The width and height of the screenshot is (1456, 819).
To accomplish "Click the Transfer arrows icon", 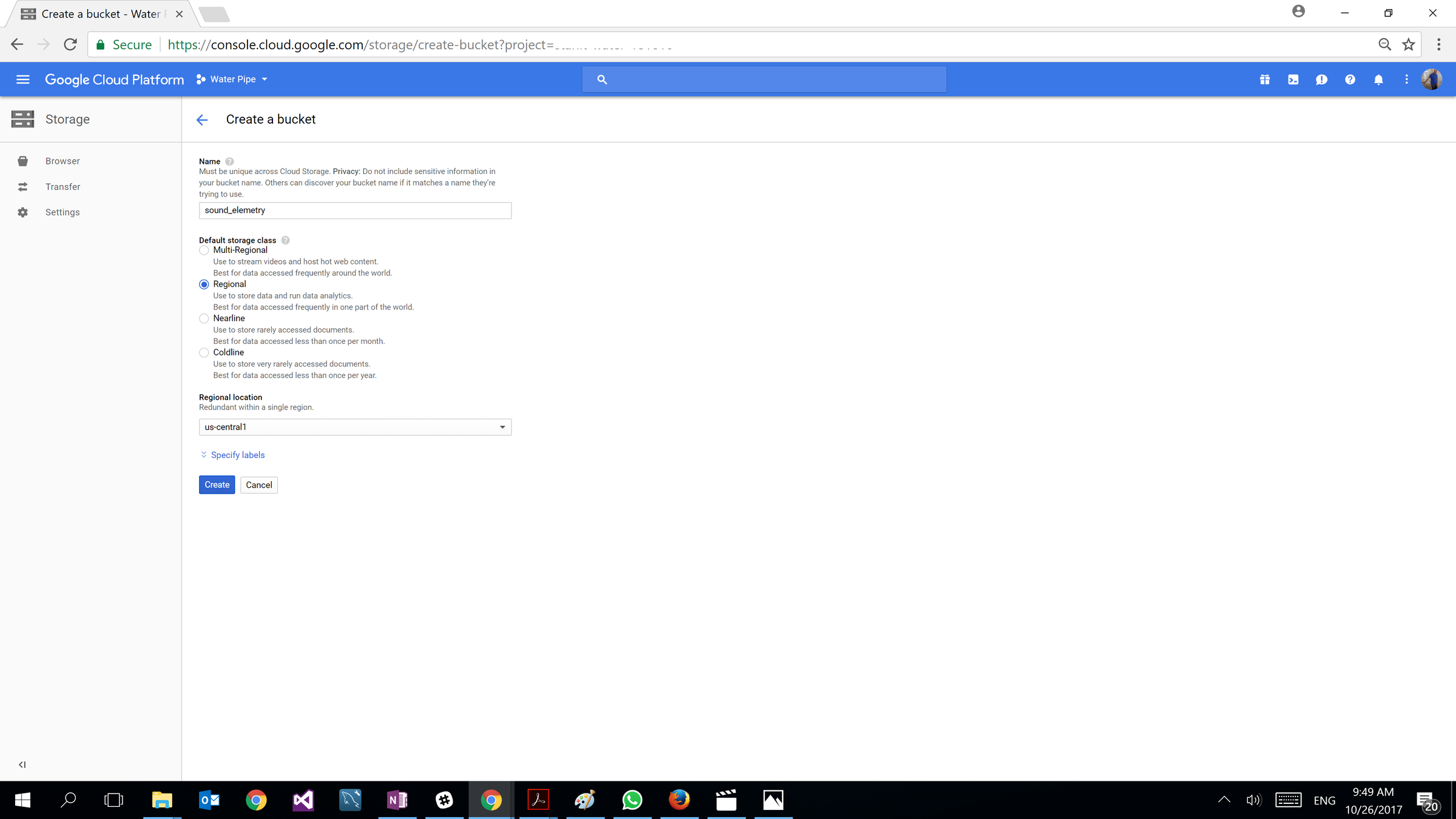I will (x=22, y=187).
